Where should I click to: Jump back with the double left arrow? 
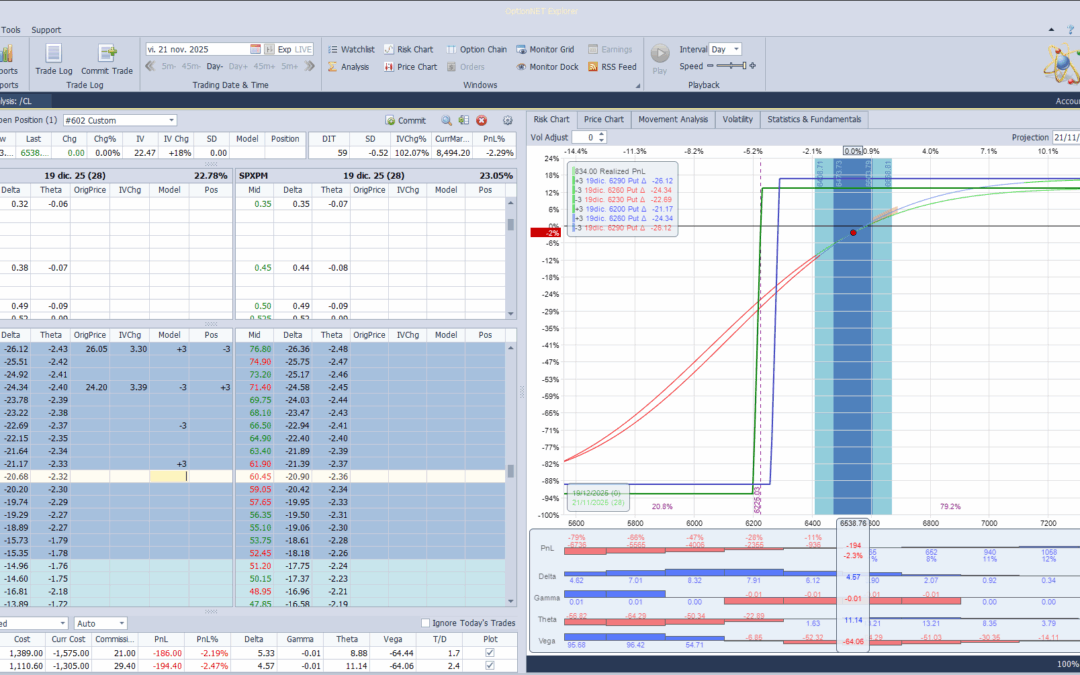point(150,66)
